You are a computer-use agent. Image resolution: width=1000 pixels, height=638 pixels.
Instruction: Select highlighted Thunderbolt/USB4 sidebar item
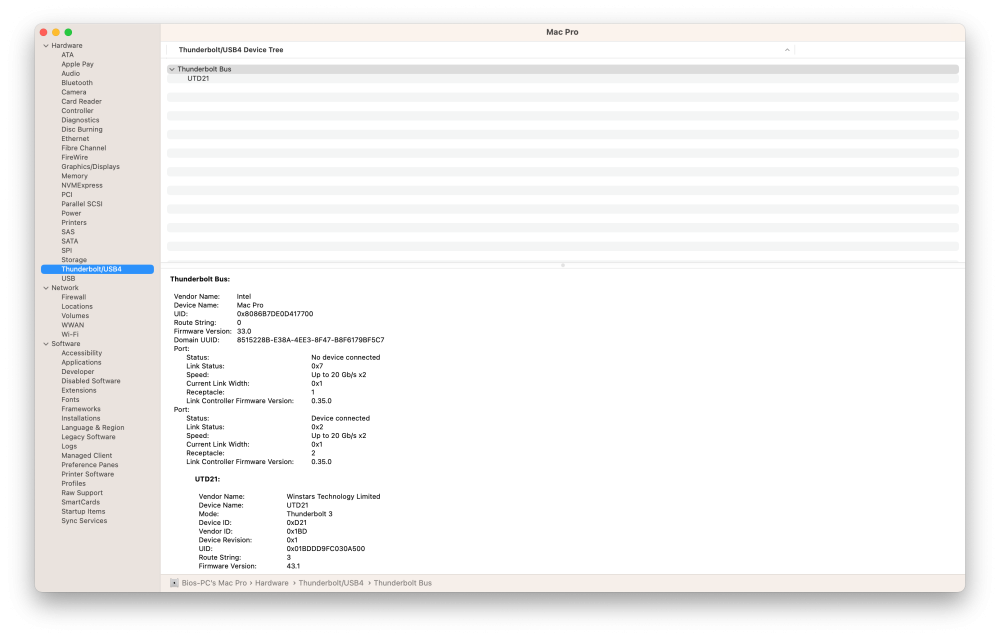coord(97,269)
